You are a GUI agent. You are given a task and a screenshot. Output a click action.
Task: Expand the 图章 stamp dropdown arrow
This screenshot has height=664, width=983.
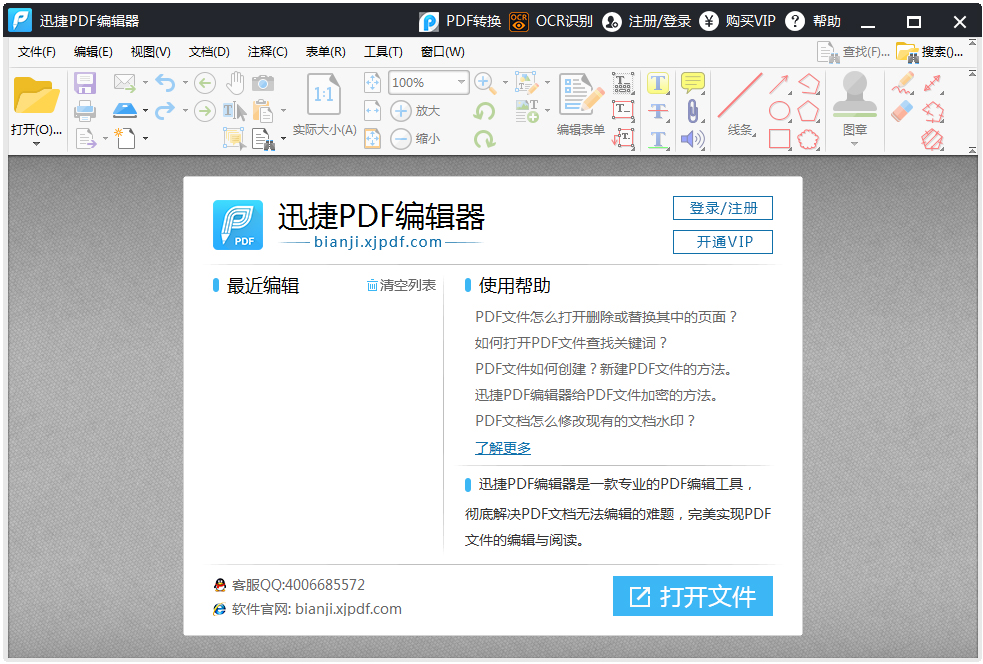tap(855, 143)
